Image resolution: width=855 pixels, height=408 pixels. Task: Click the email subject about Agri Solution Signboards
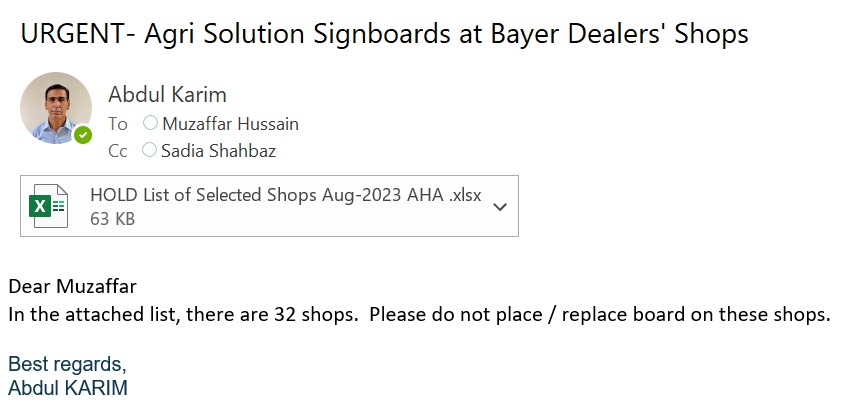(384, 34)
